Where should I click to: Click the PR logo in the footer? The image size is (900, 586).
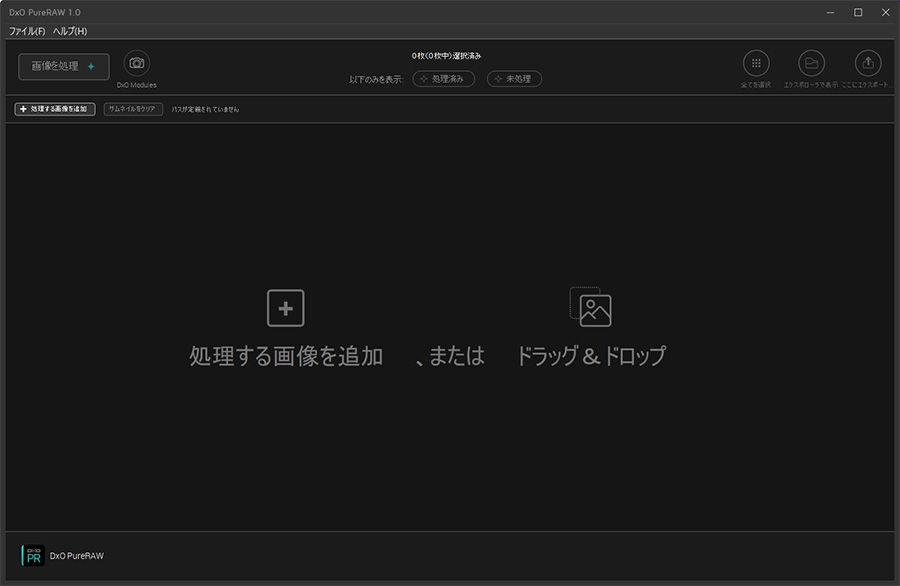[x=33, y=556]
